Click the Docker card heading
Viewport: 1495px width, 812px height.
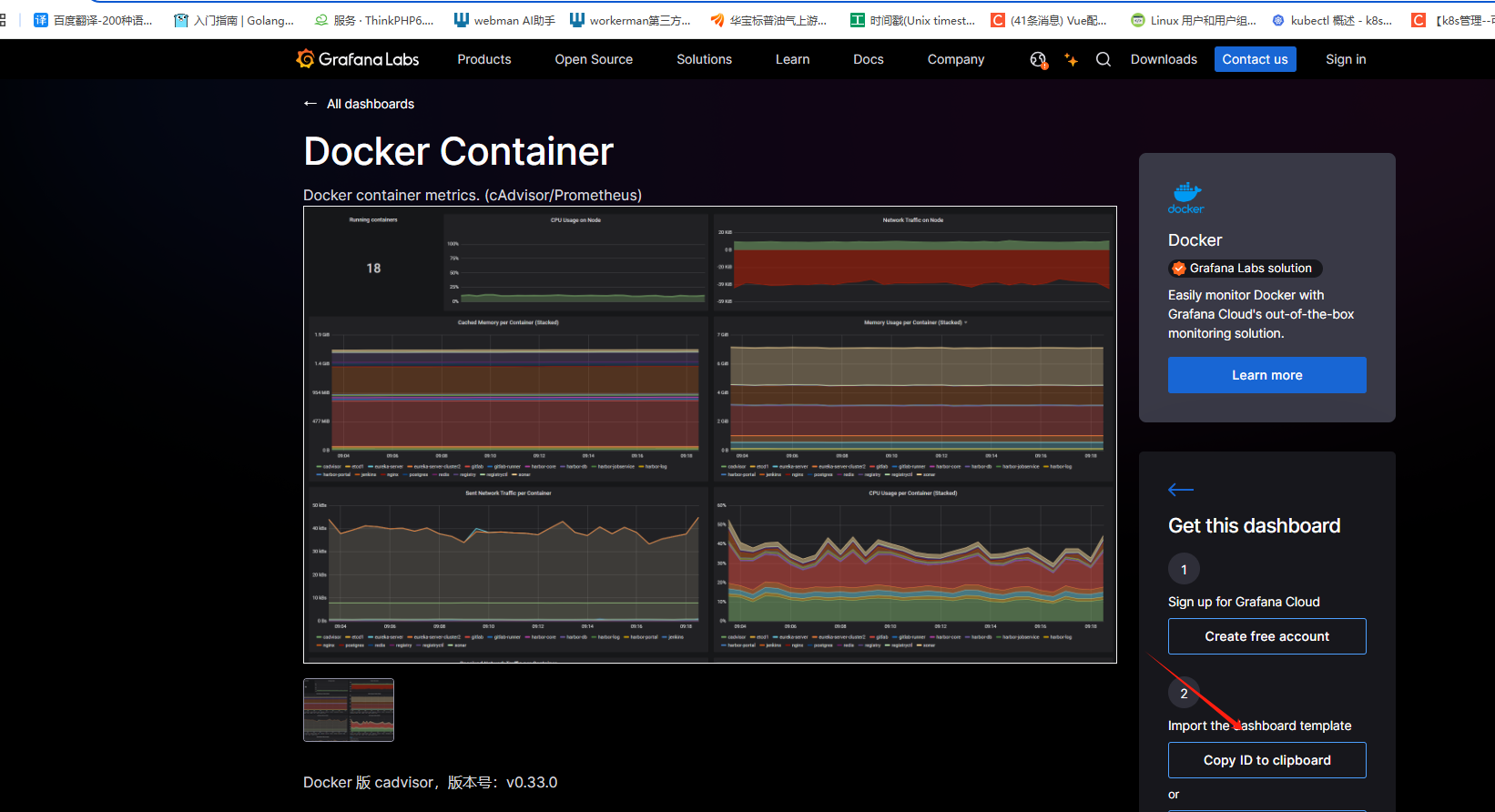1195,240
